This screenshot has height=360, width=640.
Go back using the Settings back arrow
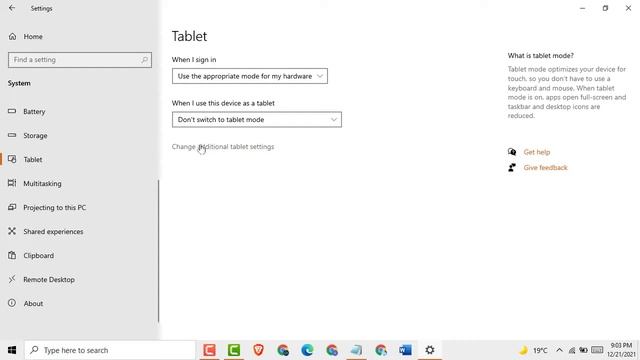coord(12,8)
